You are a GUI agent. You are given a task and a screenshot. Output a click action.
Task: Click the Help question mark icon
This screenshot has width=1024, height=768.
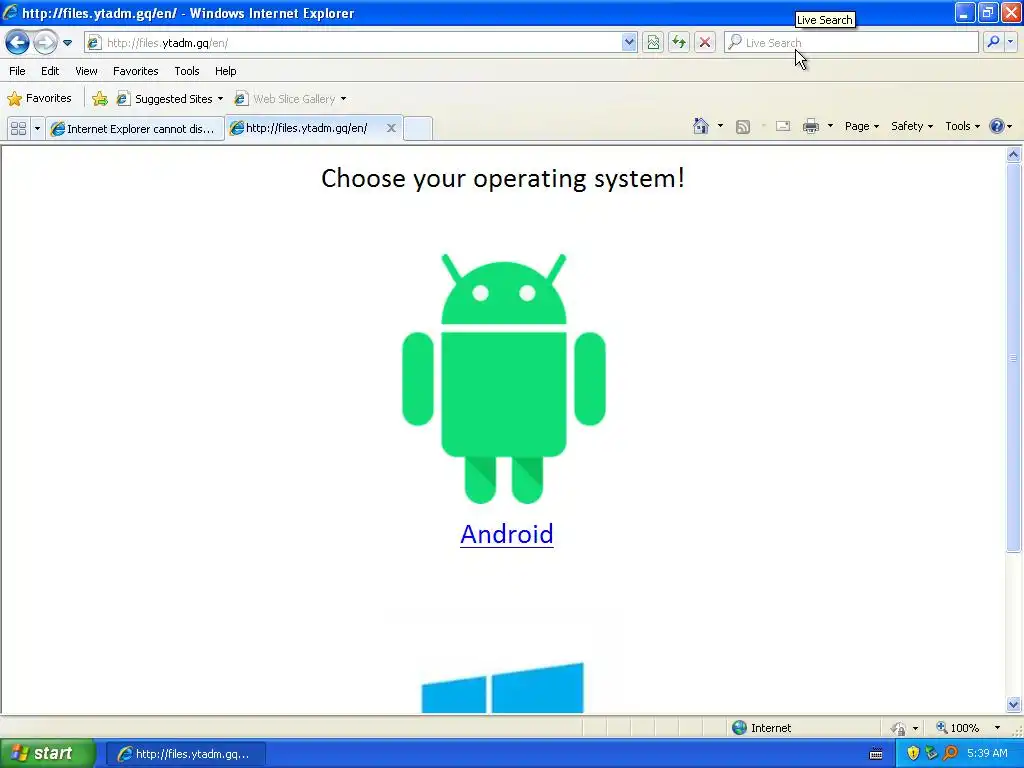[x=997, y=126]
